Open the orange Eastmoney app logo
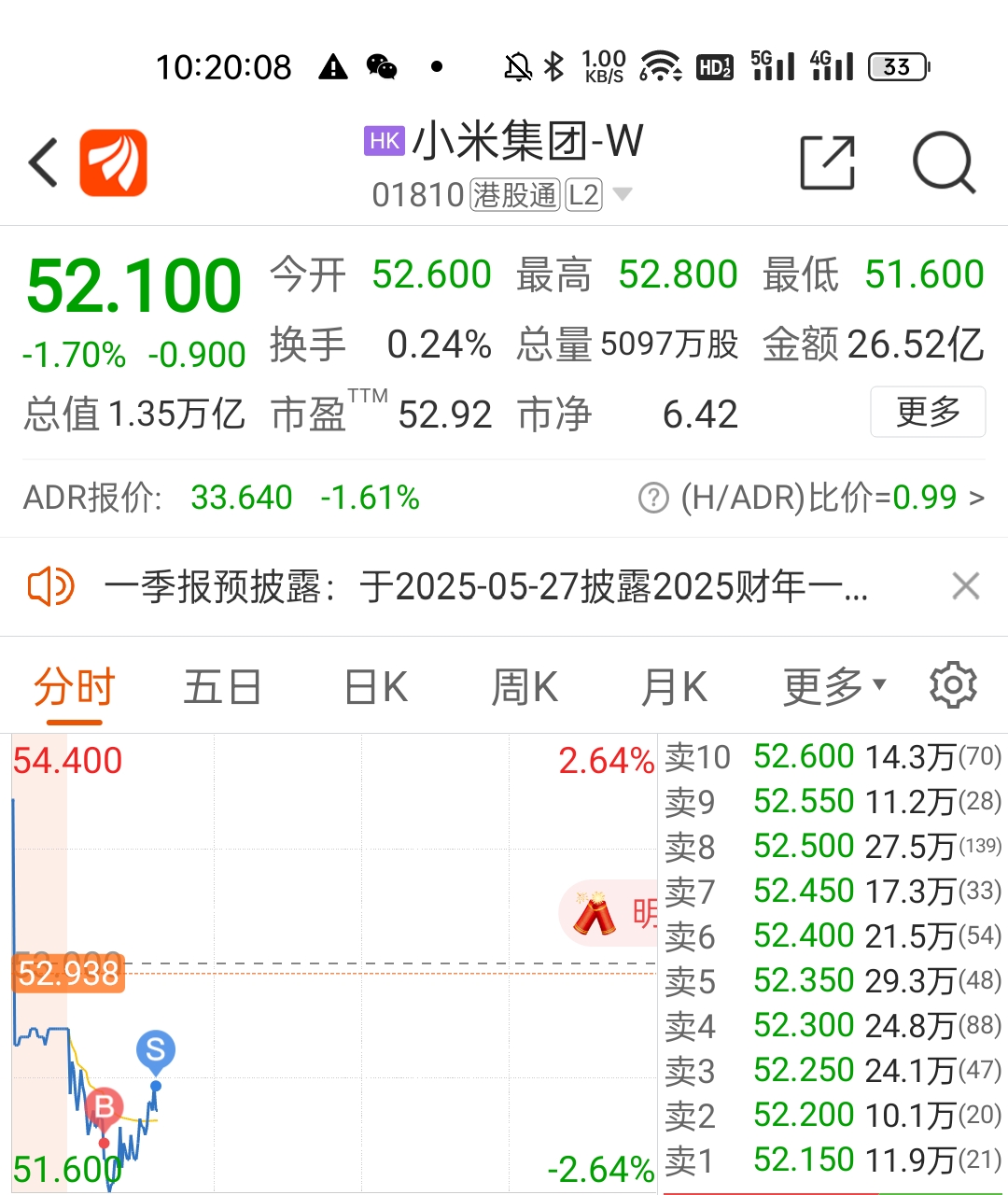The width and height of the screenshot is (1008, 1195). [113, 162]
